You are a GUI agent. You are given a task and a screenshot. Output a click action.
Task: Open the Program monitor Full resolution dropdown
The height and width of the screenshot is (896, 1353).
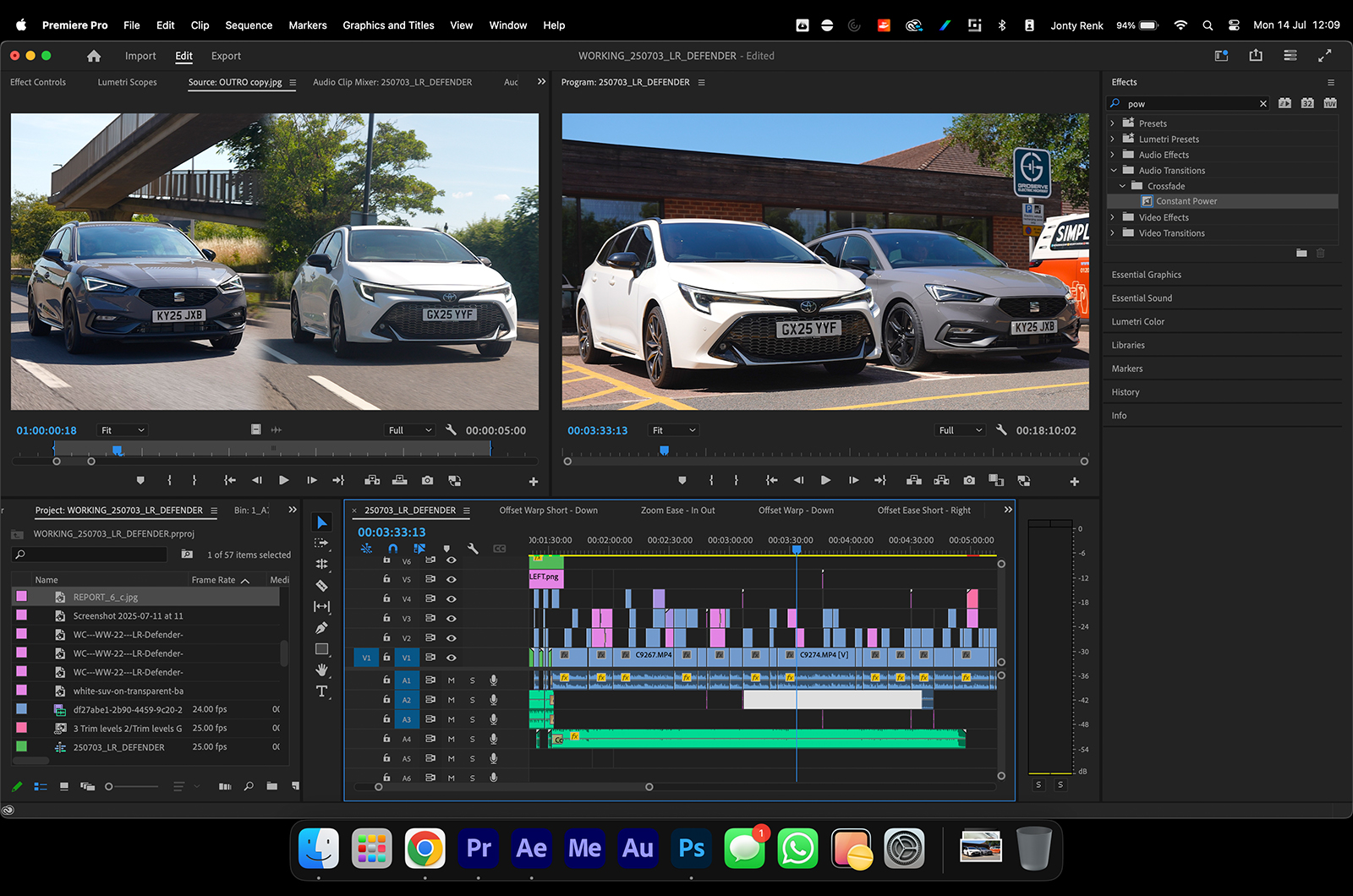pos(961,430)
